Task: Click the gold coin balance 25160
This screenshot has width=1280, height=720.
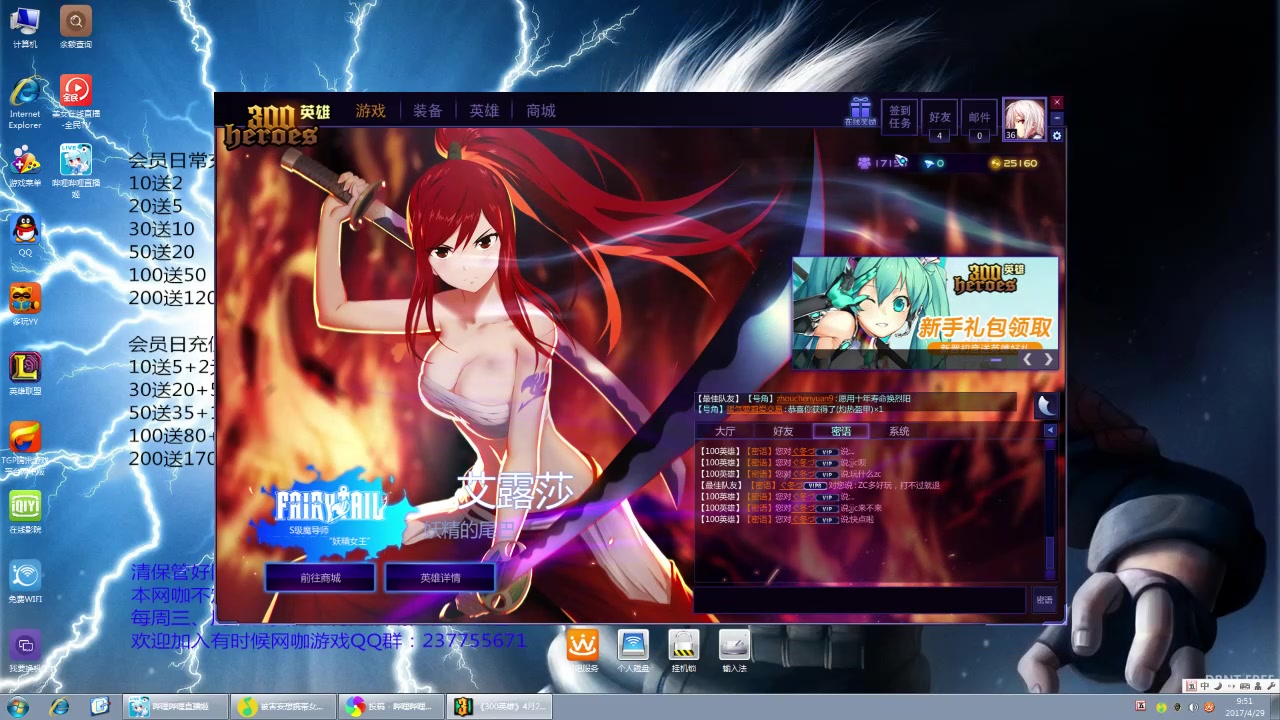Action: click(x=1013, y=163)
